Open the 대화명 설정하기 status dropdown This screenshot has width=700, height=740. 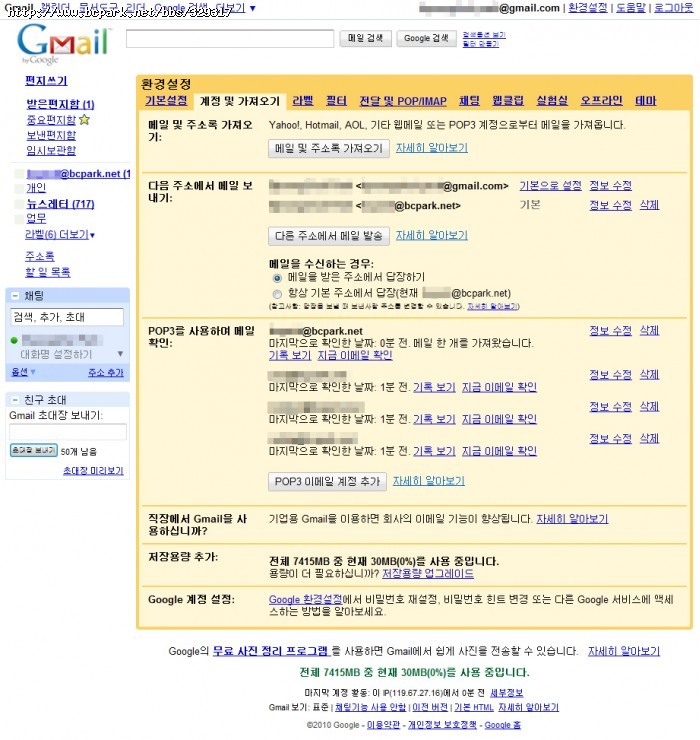pos(120,353)
